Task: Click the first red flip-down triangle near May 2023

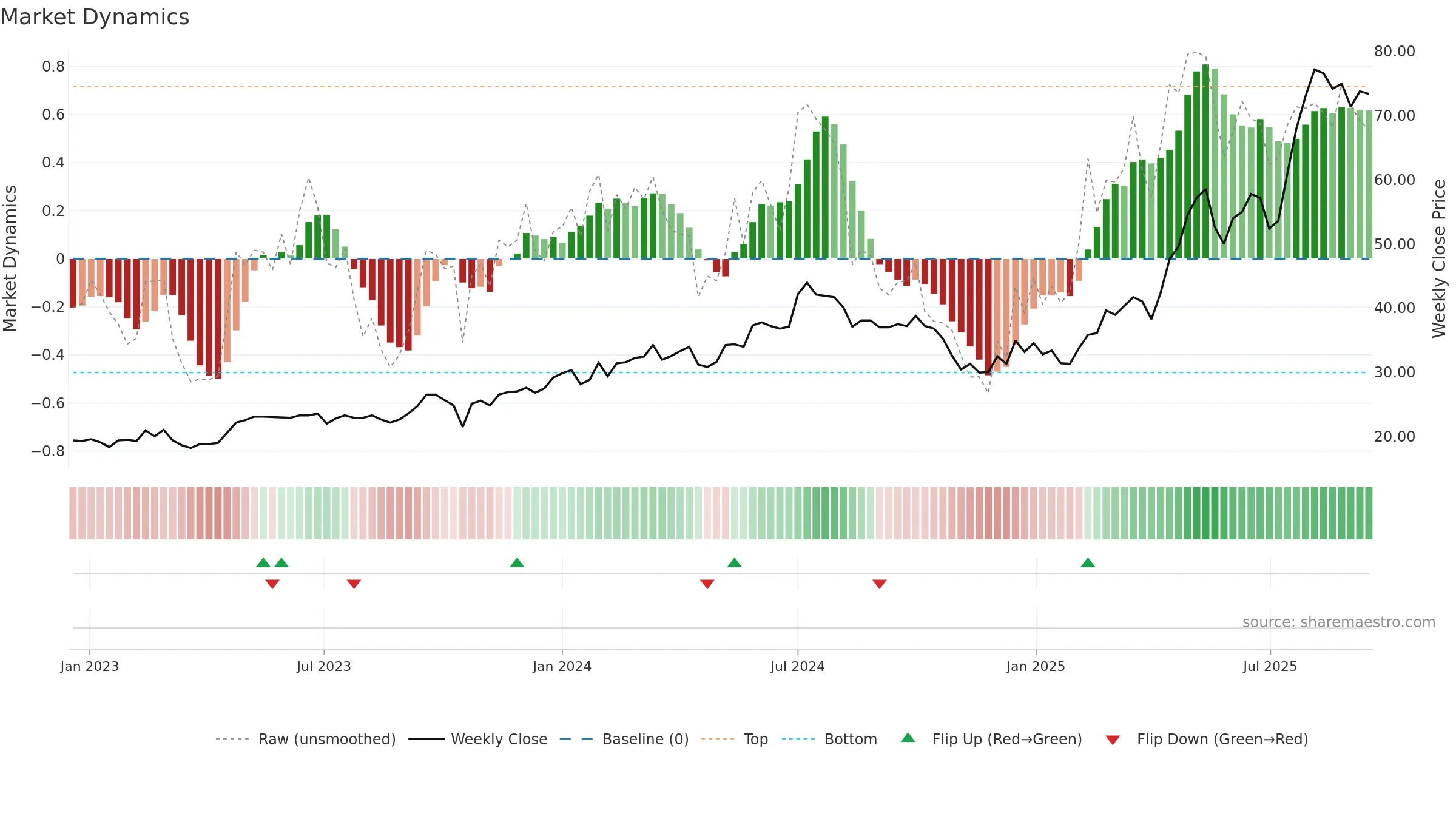Action: [x=272, y=584]
